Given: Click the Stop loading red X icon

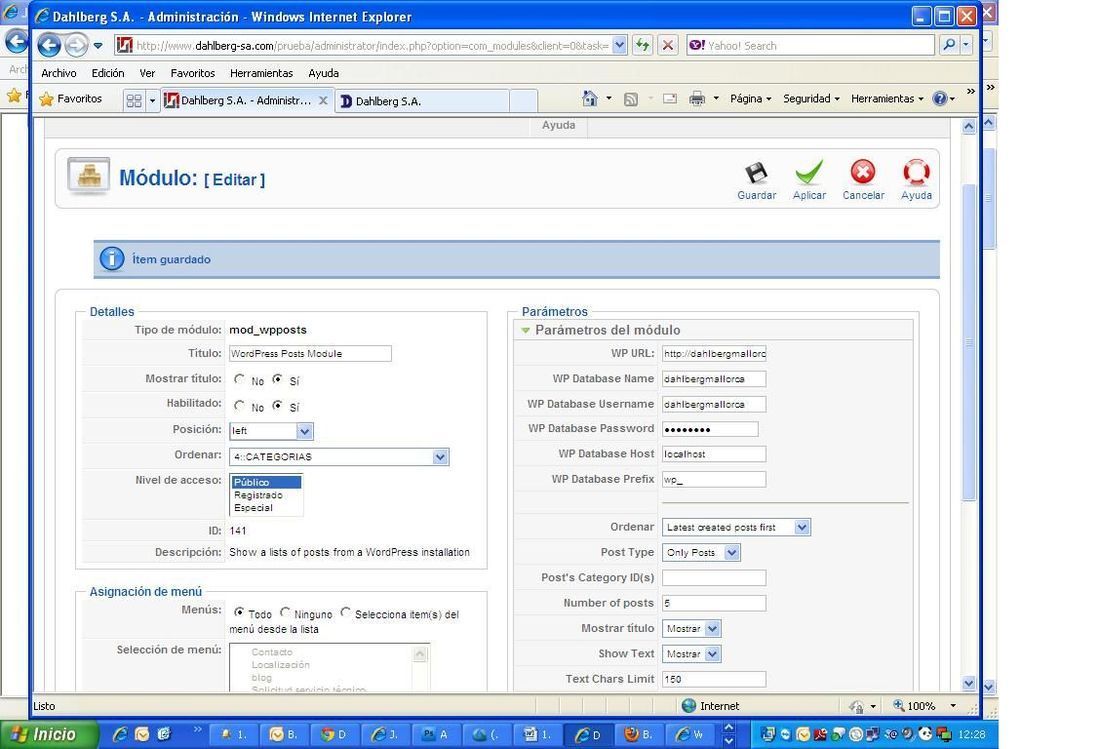Looking at the screenshot, I should coord(668,46).
